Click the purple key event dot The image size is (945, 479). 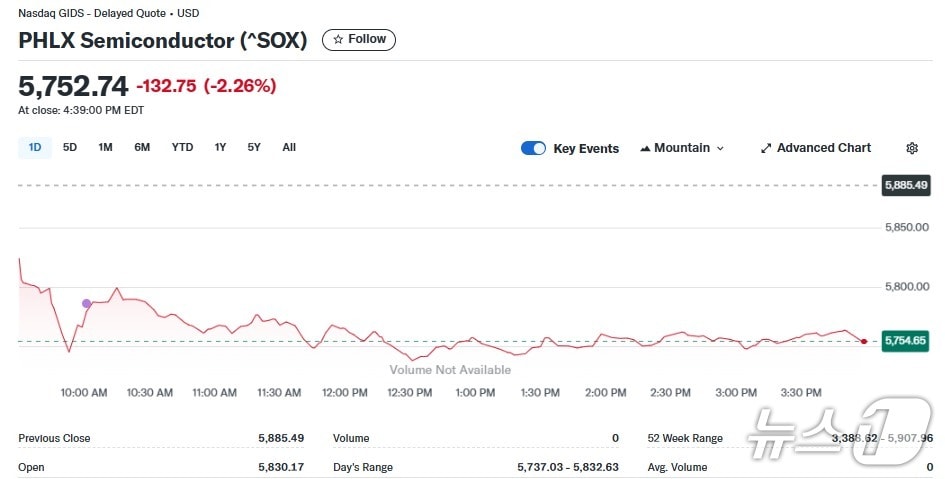pyautogui.click(x=87, y=303)
